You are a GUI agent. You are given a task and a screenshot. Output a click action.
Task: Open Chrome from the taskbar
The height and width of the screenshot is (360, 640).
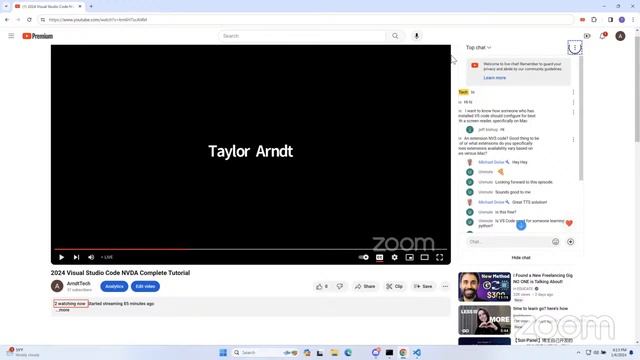403,353
